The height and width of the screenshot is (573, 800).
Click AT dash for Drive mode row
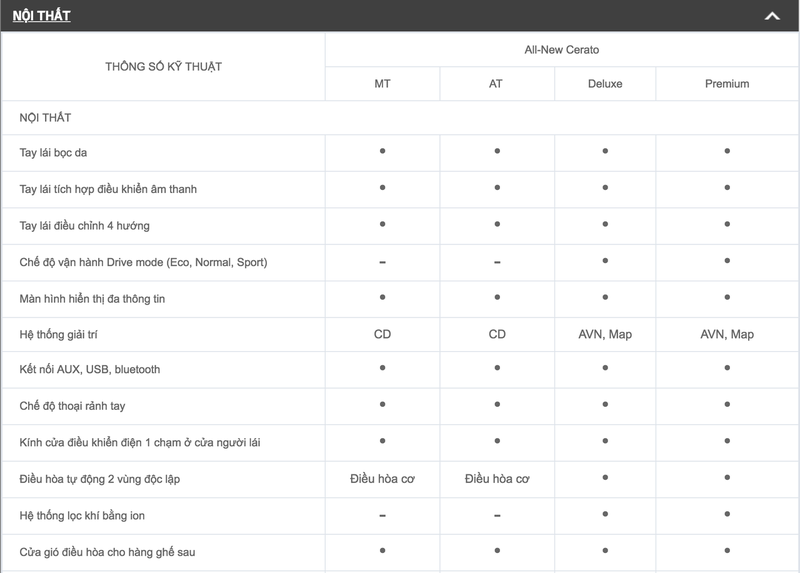point(497,262)
